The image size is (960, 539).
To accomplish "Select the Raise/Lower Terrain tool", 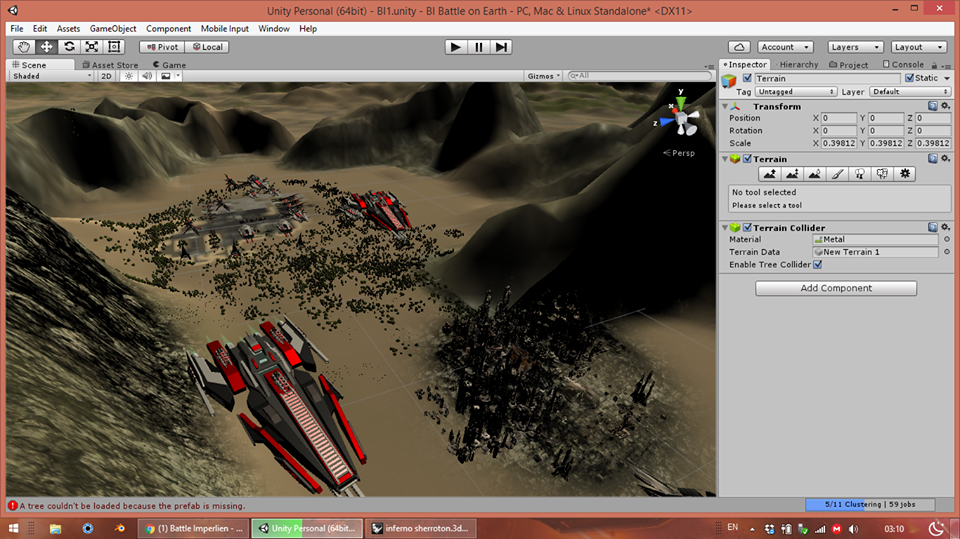I will (x=770, y=174).
